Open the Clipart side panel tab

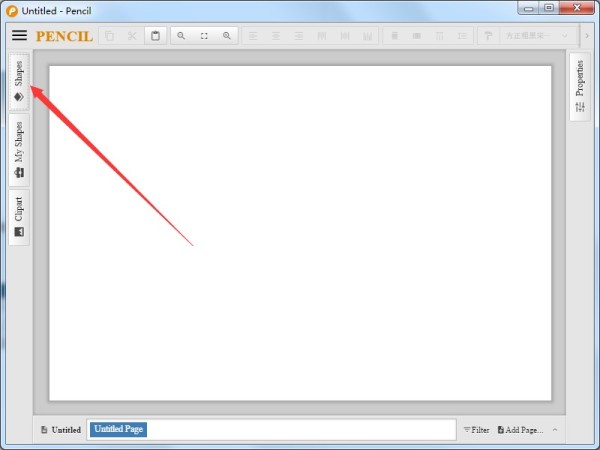click(x=19, y=217)
